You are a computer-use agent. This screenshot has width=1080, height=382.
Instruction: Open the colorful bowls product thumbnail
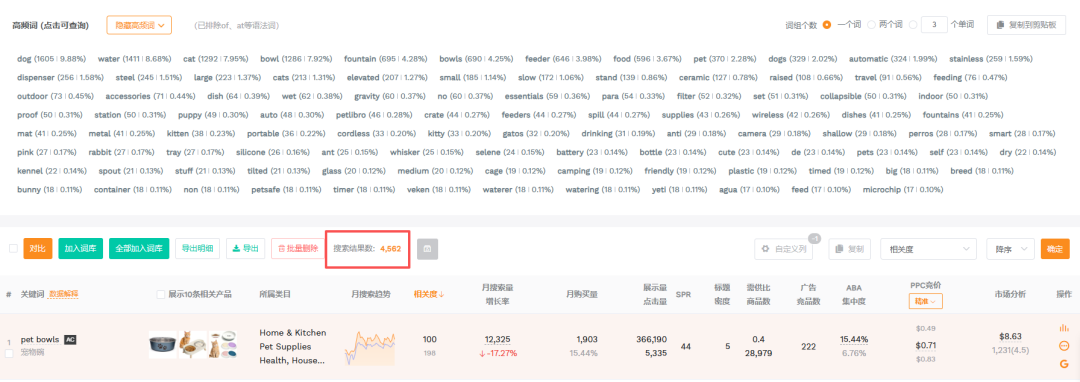tap(223, 344)
